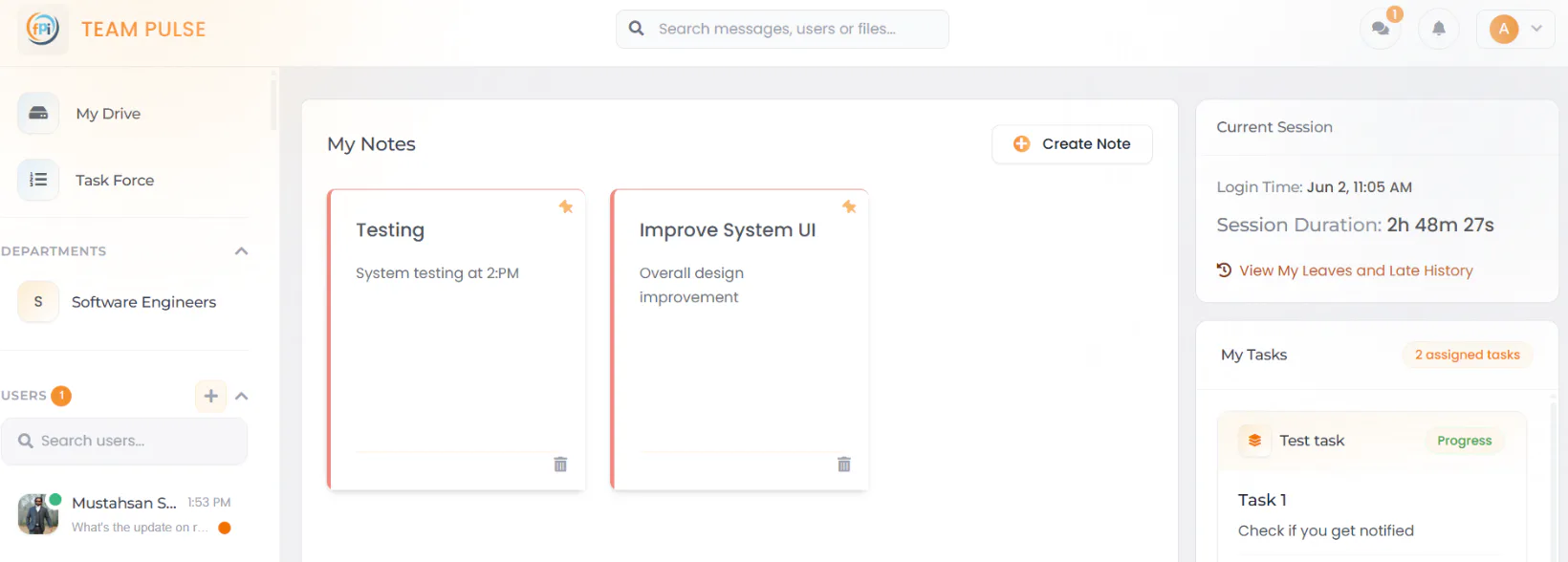
Task: Open the account menu chevron
Action: 1536,29
